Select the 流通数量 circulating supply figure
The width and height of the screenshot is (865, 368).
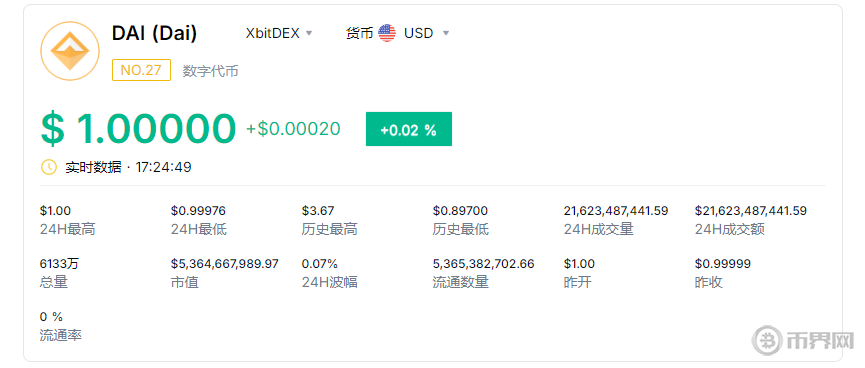pyautogui.click(x=483, y=264)
